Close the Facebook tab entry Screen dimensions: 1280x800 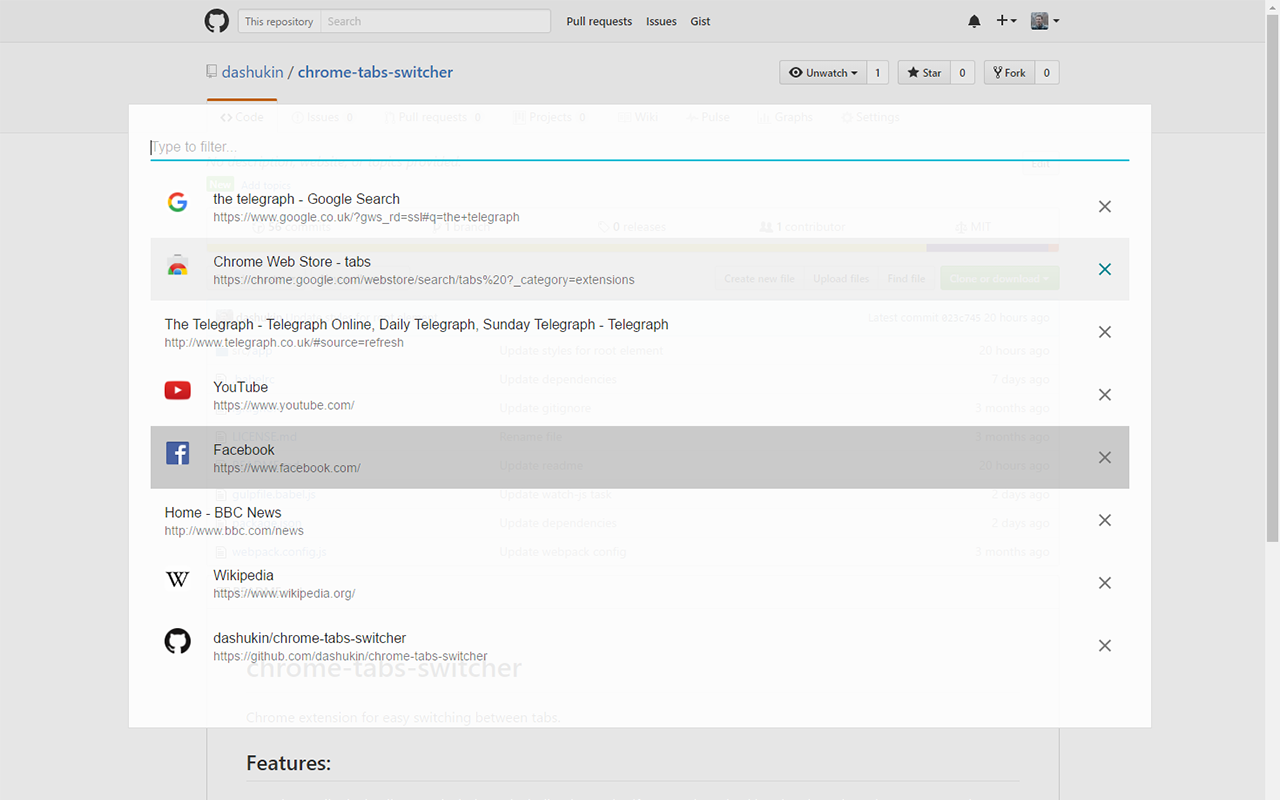click(1105, 457)
